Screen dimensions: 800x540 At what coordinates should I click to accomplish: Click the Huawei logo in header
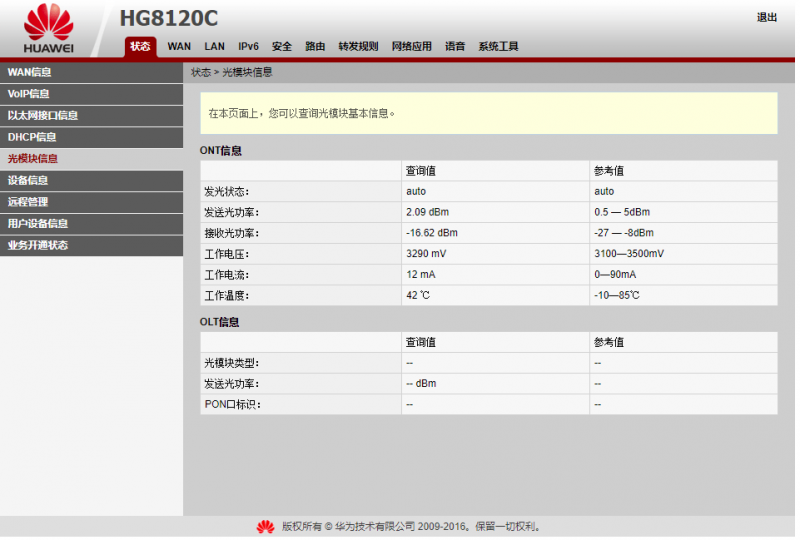(x=48, y=28)
